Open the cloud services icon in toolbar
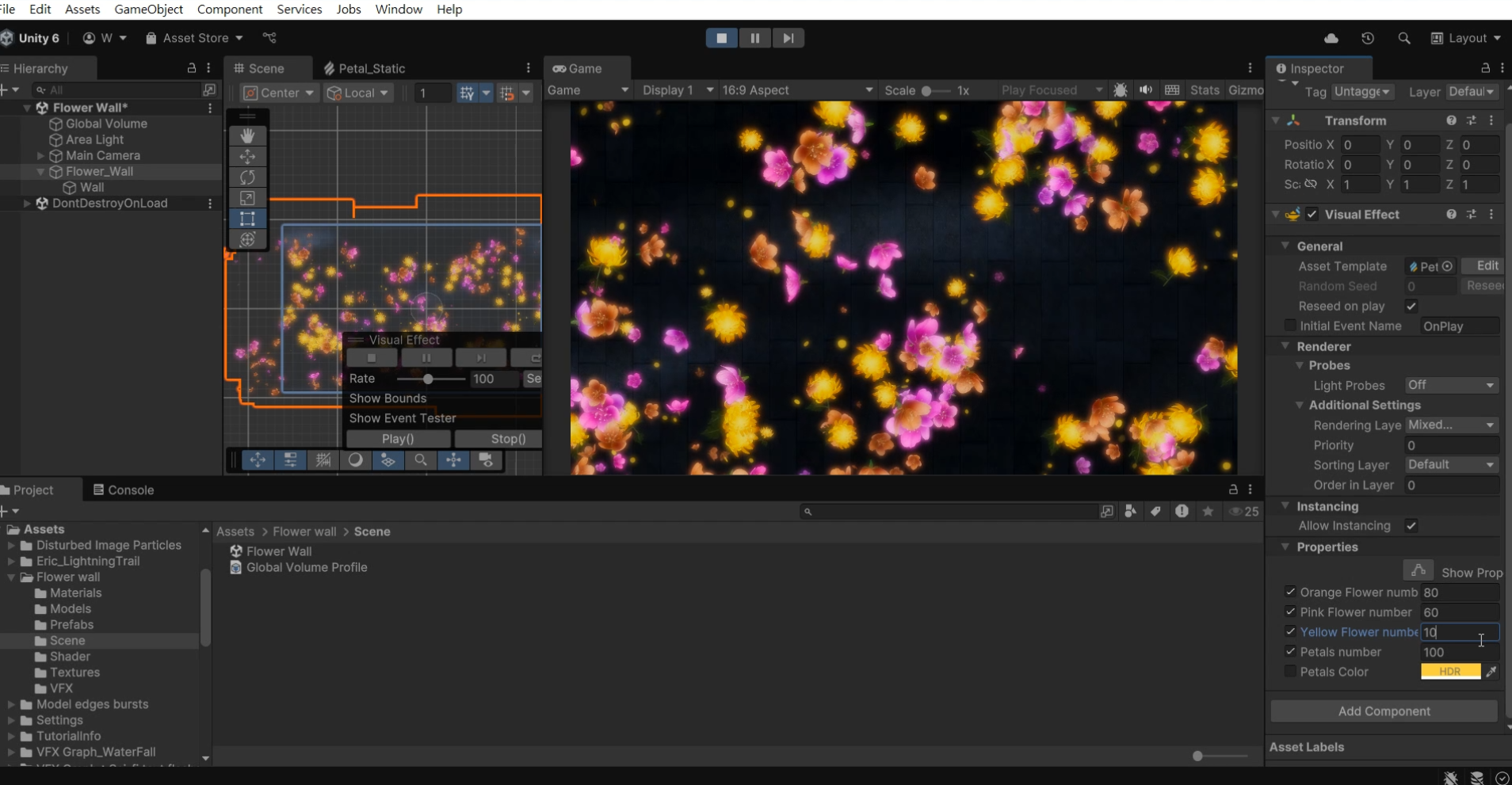Image resolution: width=1512 pixels, height=785 pixels. point(1332,37)
